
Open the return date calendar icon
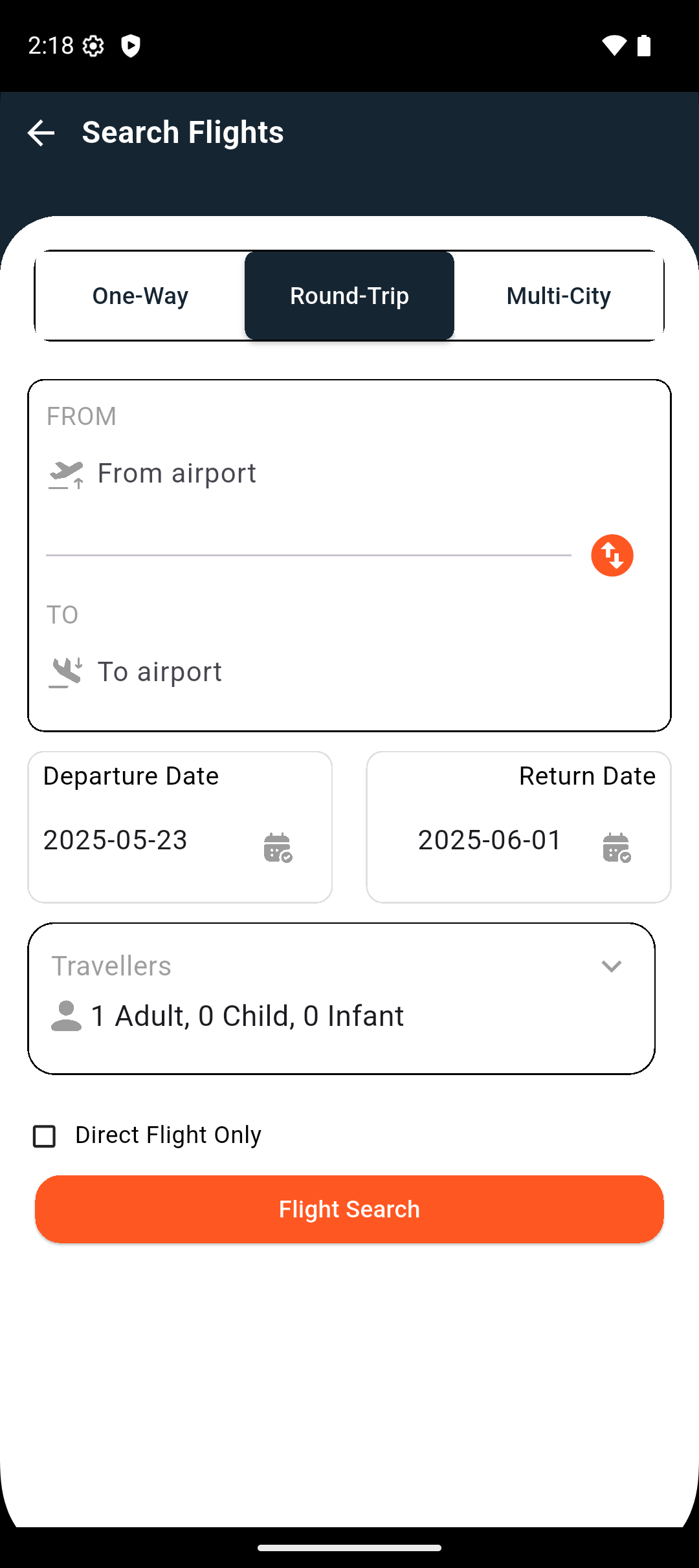(x=616, y=847)
